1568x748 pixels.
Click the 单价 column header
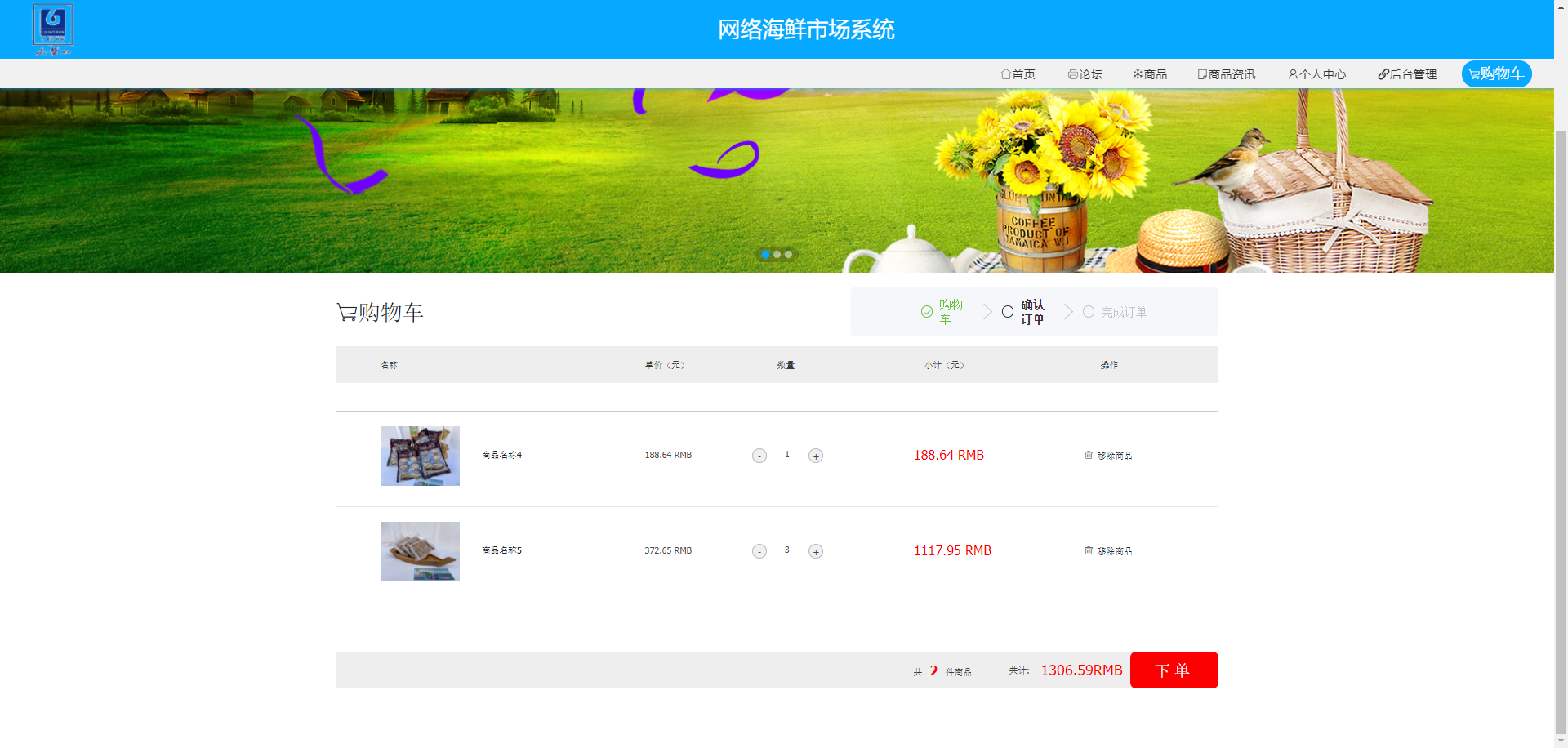(665, 365)
